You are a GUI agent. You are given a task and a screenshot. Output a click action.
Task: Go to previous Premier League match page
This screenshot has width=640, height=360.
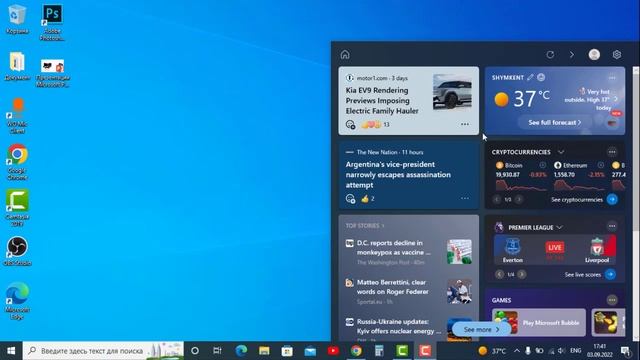500,274
